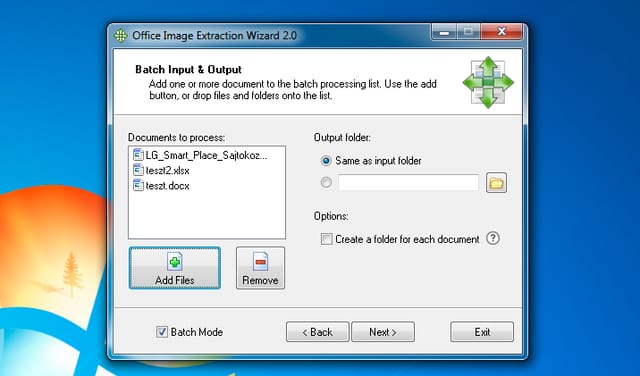Go Back to the previous step
The width and height of the screenshot is (640, 376).
click(x=318, y=332)
